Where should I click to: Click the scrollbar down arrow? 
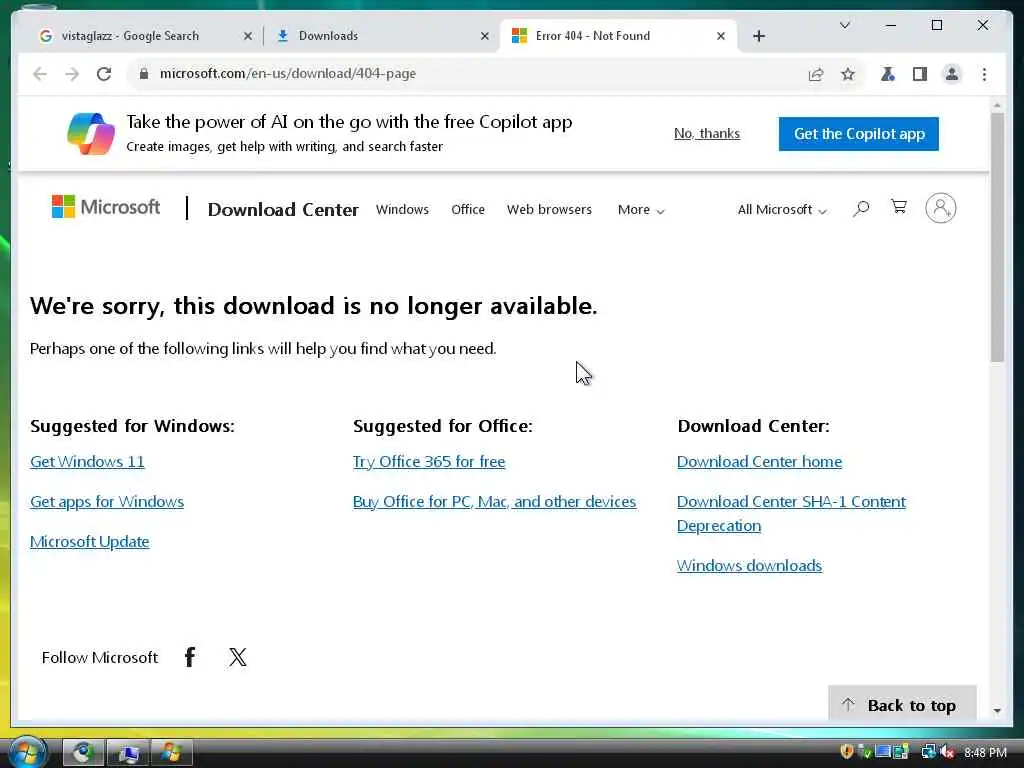(x=997, y=711)
